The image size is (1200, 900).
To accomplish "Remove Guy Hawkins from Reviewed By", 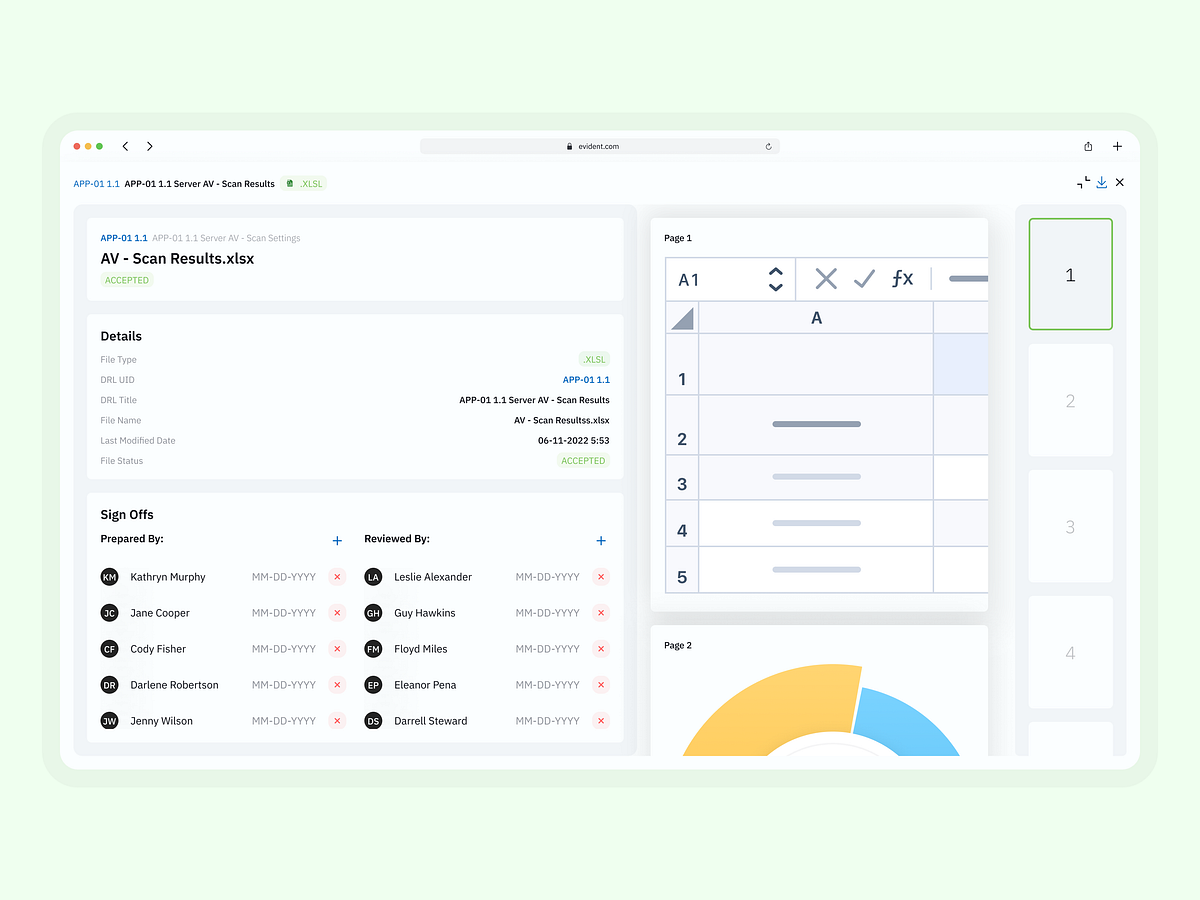I will 600,613.
